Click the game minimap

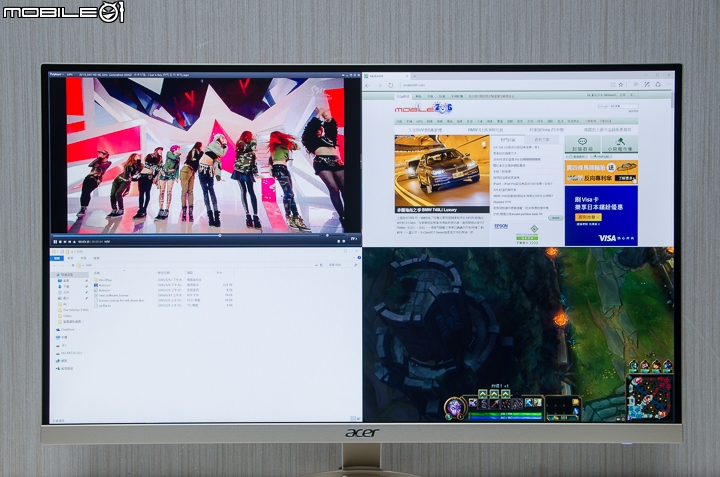coord(650,397)
